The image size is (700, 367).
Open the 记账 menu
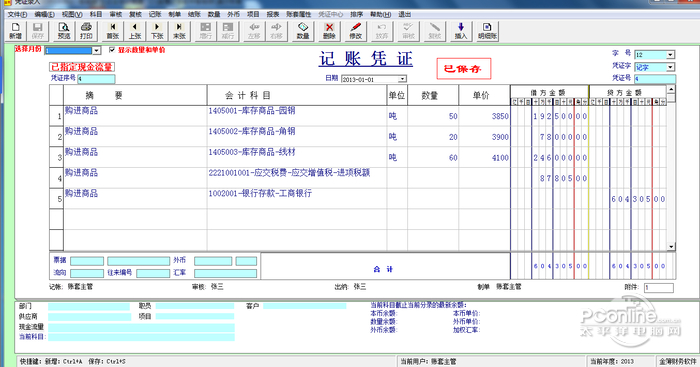click(x=154, y=14)
